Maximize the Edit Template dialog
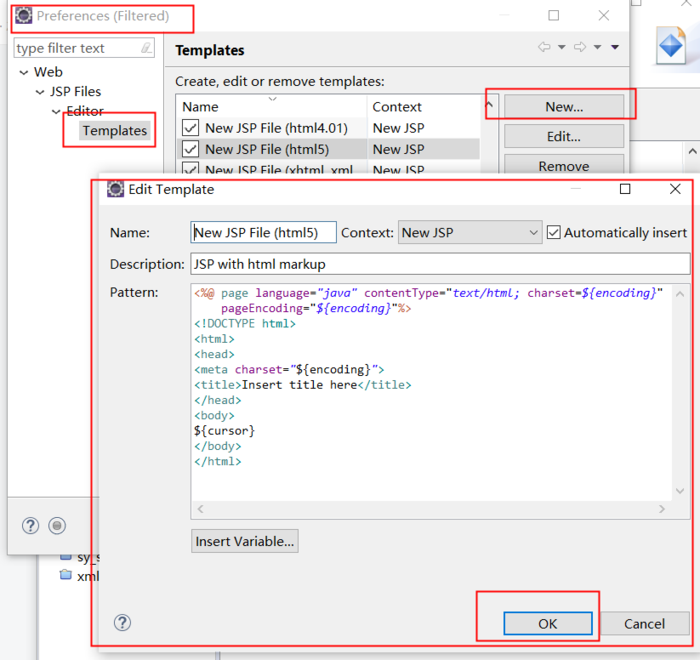The image size is (700, 660). (x=625, y=189)
